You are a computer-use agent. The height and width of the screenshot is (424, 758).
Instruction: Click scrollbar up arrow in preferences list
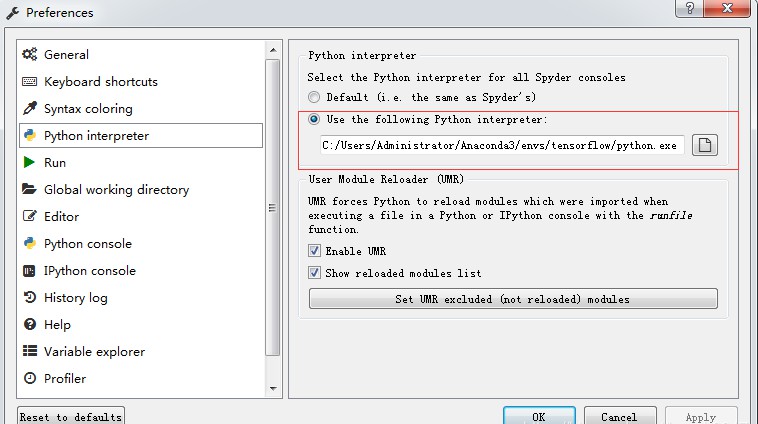273,50
